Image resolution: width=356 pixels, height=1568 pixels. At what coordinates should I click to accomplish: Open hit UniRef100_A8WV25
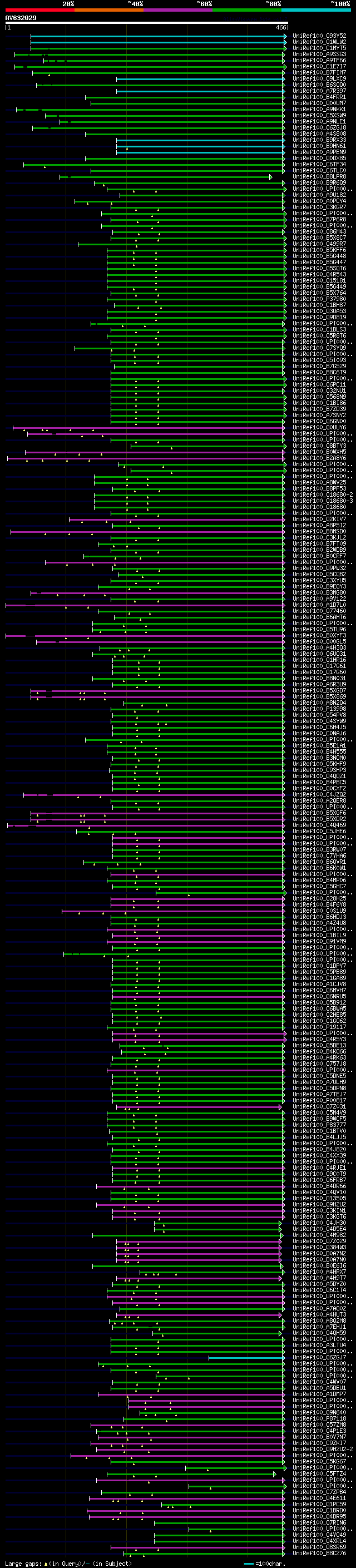click(x=319, y=483)
